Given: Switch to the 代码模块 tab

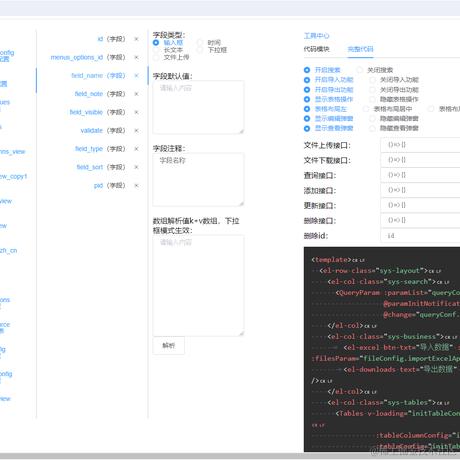Looking at the screenshot, I should [316, 49].
